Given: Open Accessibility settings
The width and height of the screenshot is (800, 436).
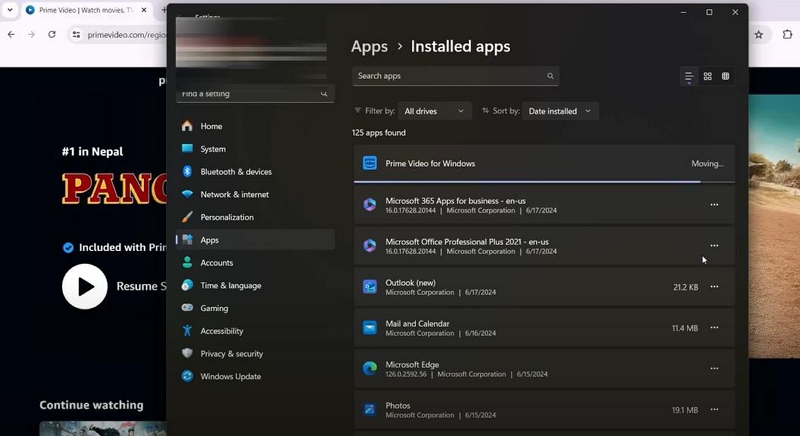Looking at the screenshot, I should tap(255, 331).
